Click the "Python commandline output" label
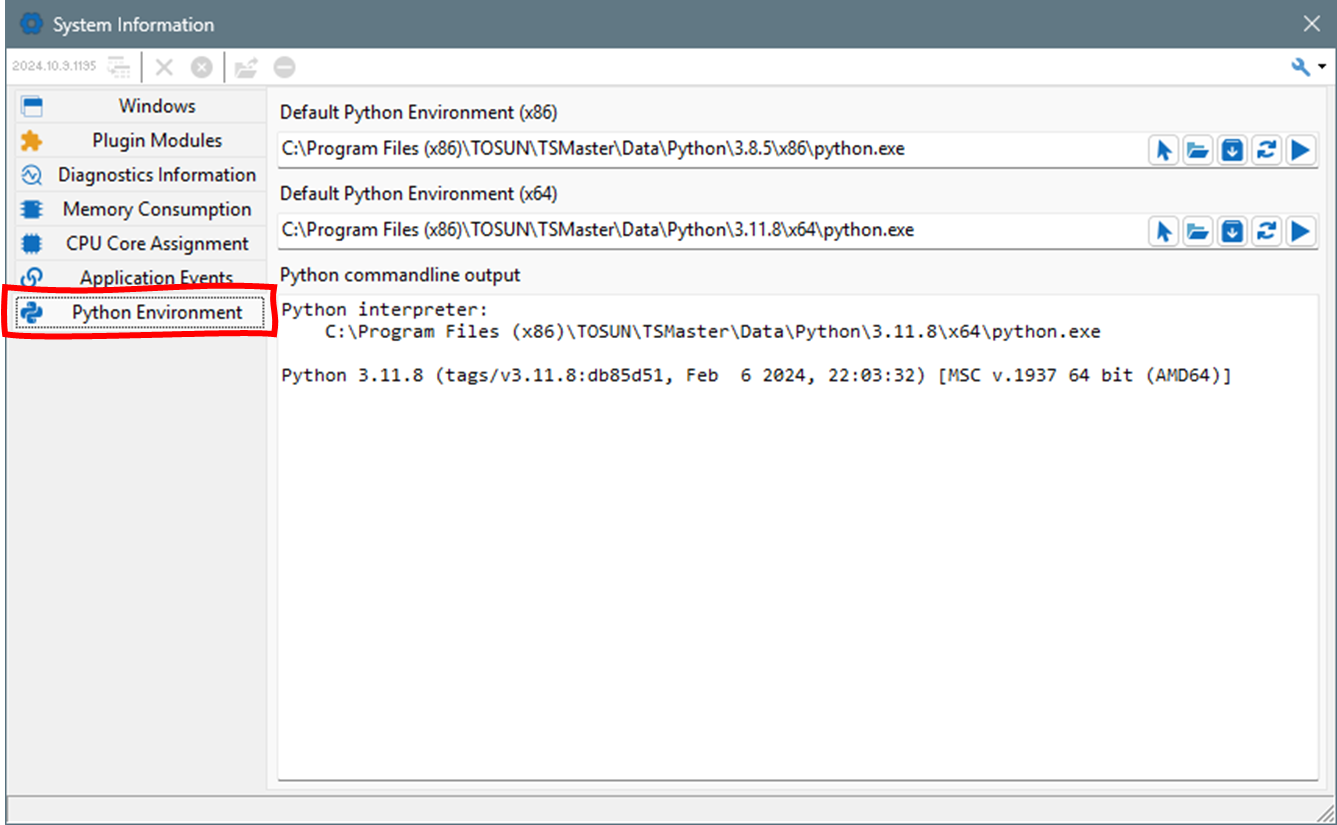 [400, 275]
